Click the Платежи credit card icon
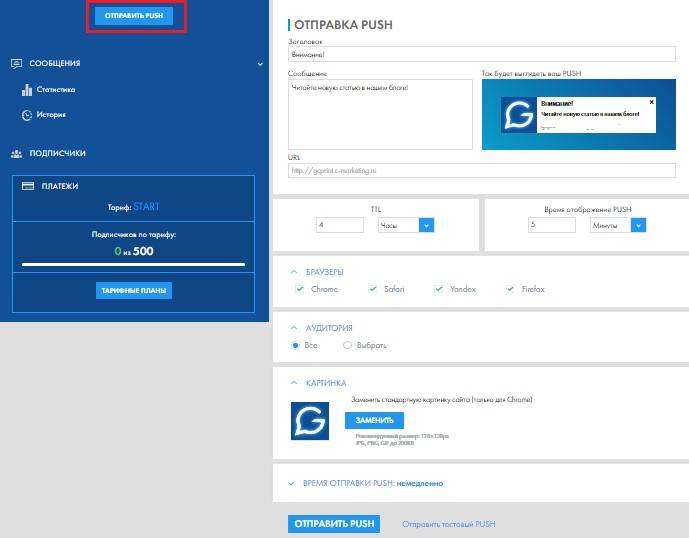This screenshot has width=689, height=538. pos(28,186)
